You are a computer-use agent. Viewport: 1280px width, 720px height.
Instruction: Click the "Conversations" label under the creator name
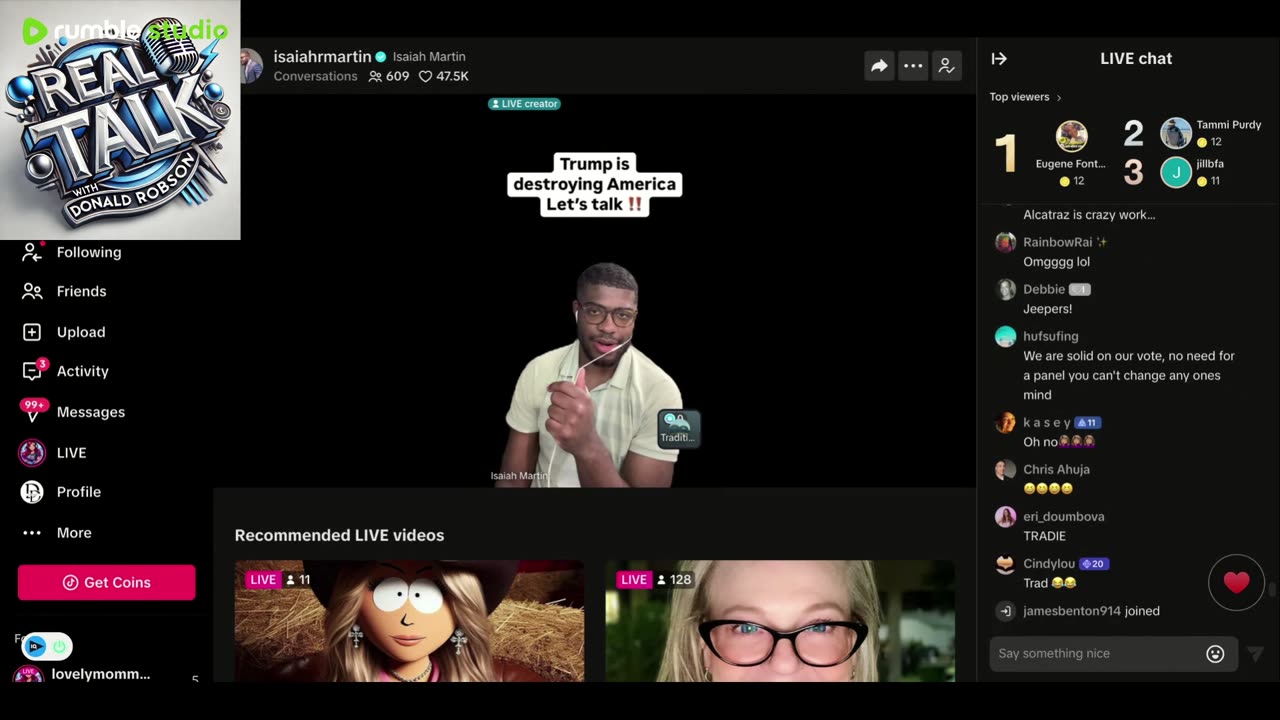coord(315,76)
